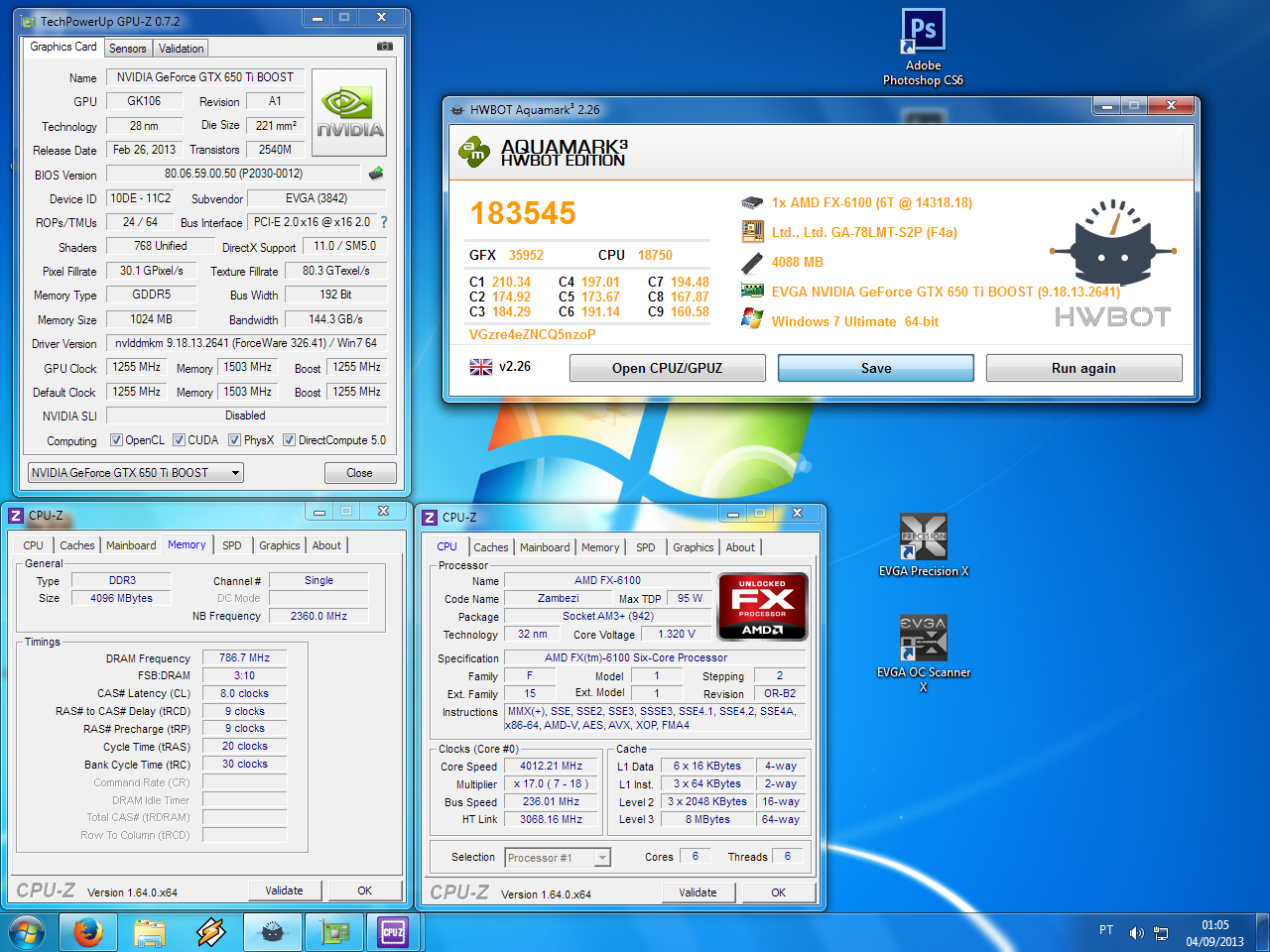Open the Processor #1 selection dropdown
The height and width of the screenshot is (952, 1270).
pos(558,858)
